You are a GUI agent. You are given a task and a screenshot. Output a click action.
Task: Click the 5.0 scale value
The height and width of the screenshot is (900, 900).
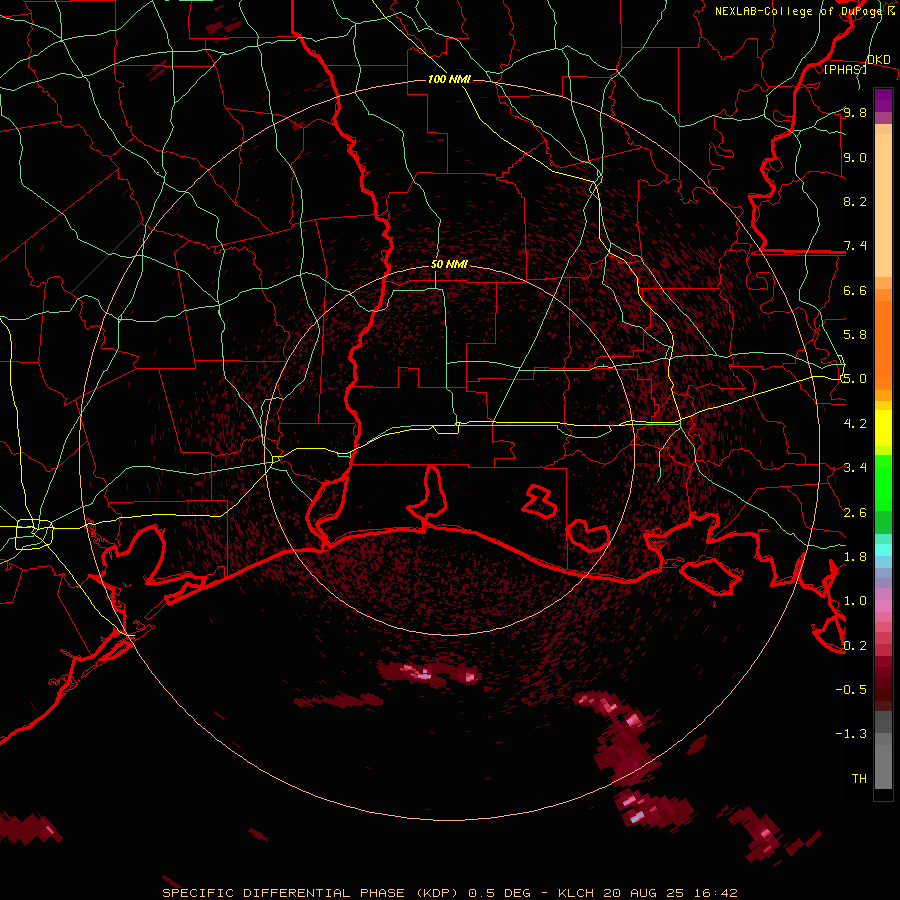(x=855, y=379)
